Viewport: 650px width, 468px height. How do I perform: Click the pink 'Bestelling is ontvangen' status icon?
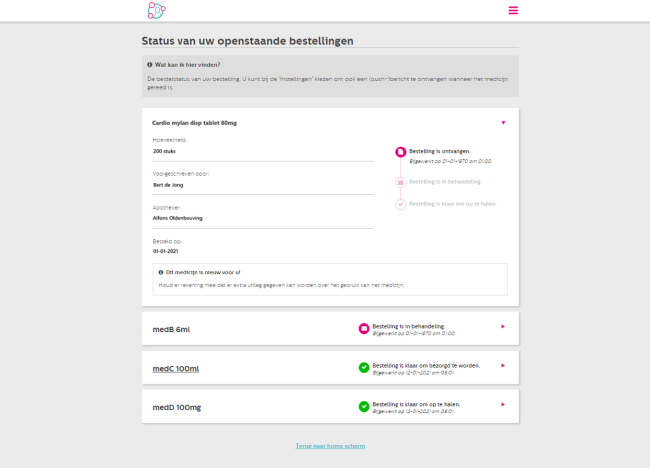400,152
